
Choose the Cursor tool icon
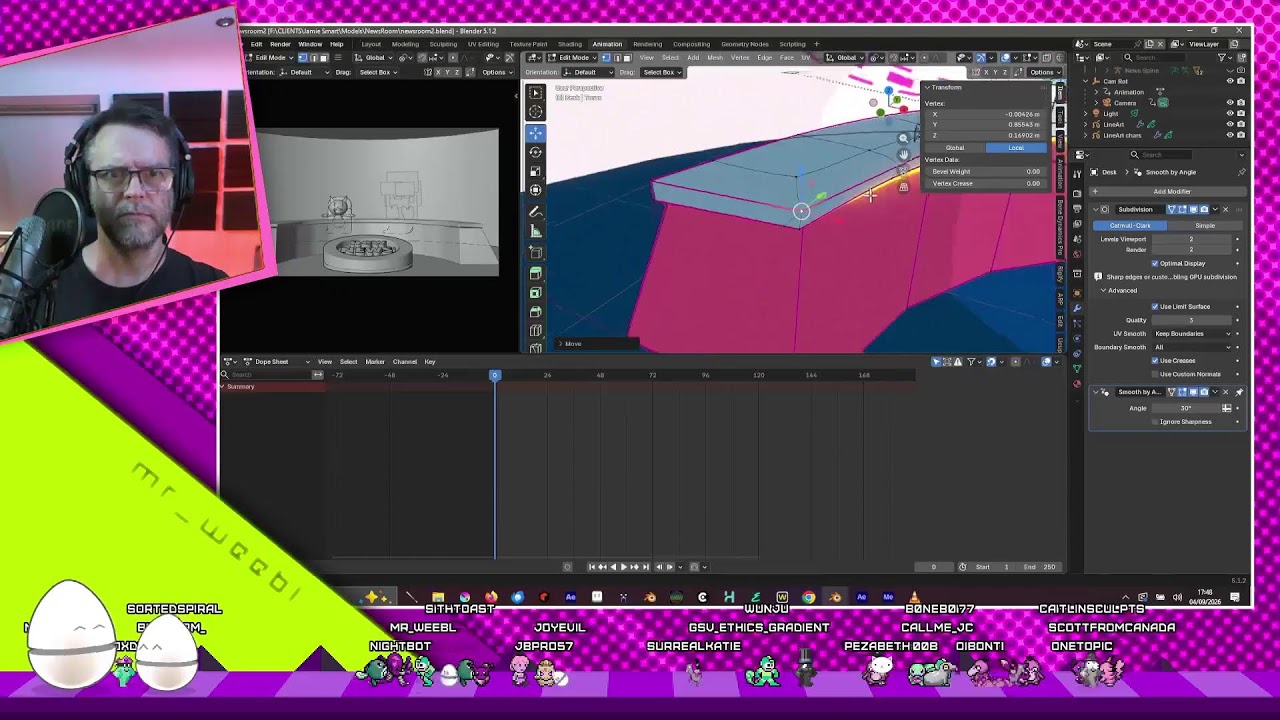[x=535, y=111]
